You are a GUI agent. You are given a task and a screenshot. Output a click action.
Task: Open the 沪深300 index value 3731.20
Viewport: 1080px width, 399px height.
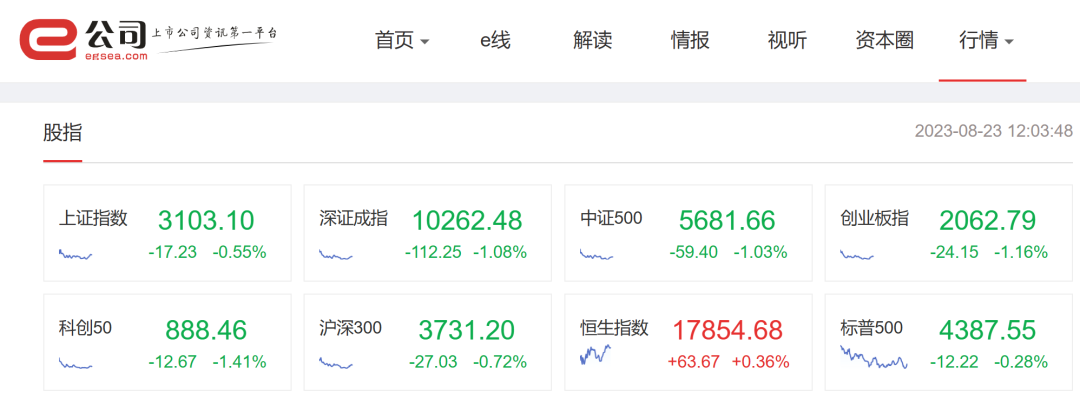coord(466,331)
